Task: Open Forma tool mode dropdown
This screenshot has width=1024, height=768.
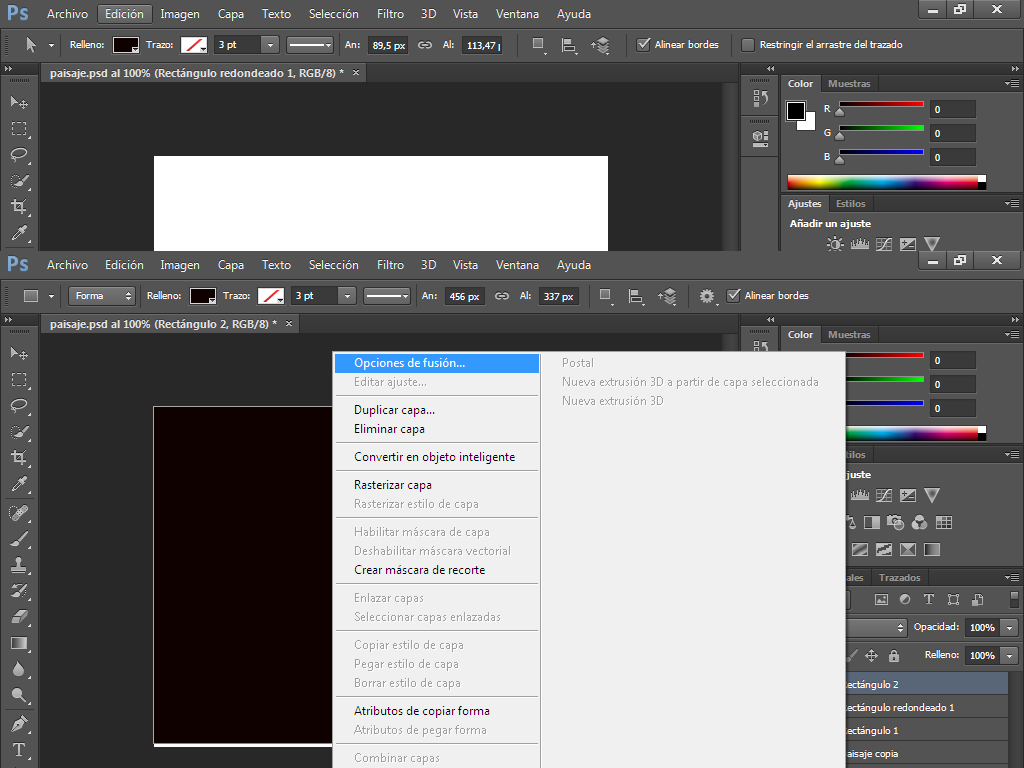Action: [x=101, y=296]
